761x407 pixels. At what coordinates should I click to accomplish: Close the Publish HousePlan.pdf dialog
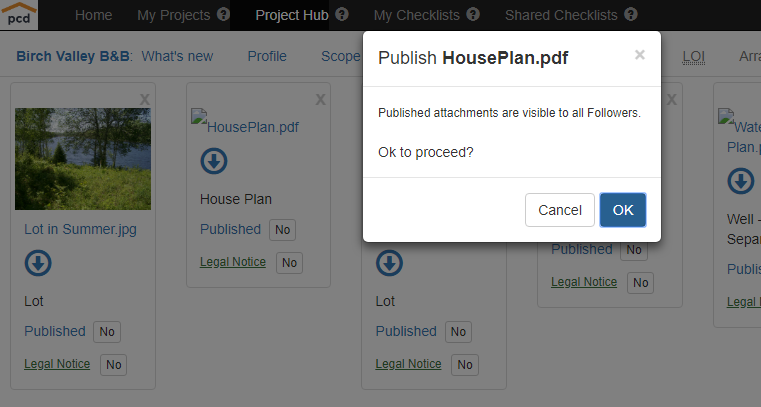tap(640, 55)
